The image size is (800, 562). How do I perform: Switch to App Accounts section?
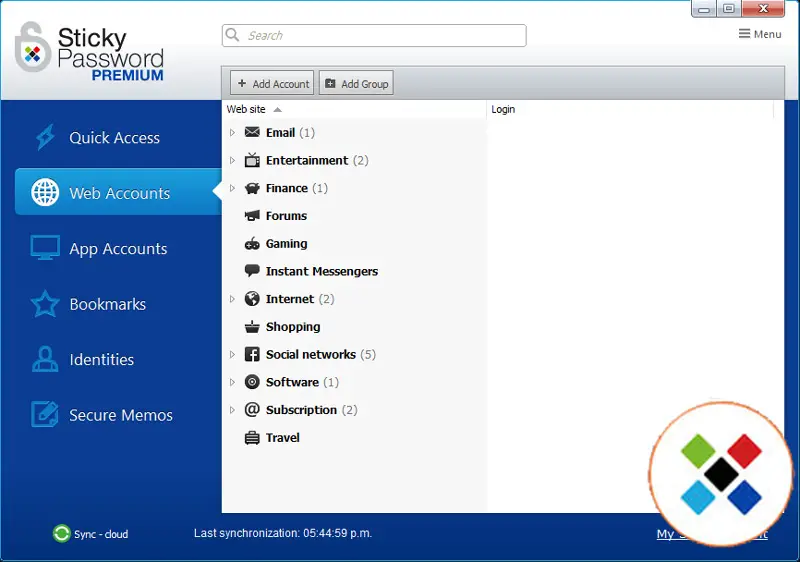point(118,249)
